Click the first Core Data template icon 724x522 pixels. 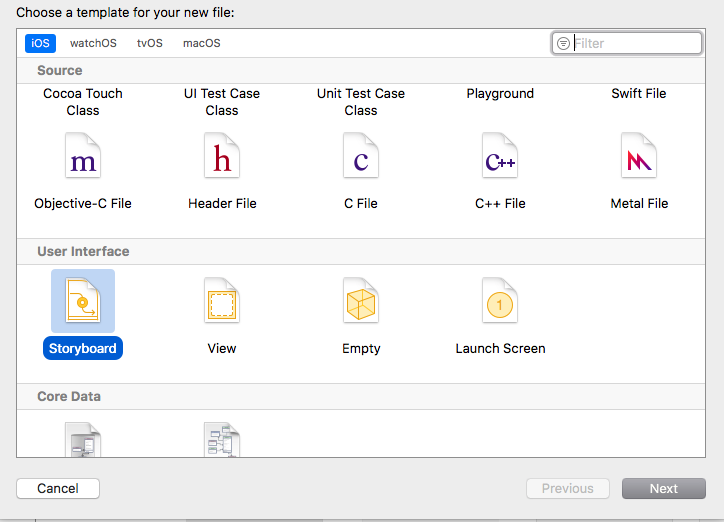(x=82, y=440)
